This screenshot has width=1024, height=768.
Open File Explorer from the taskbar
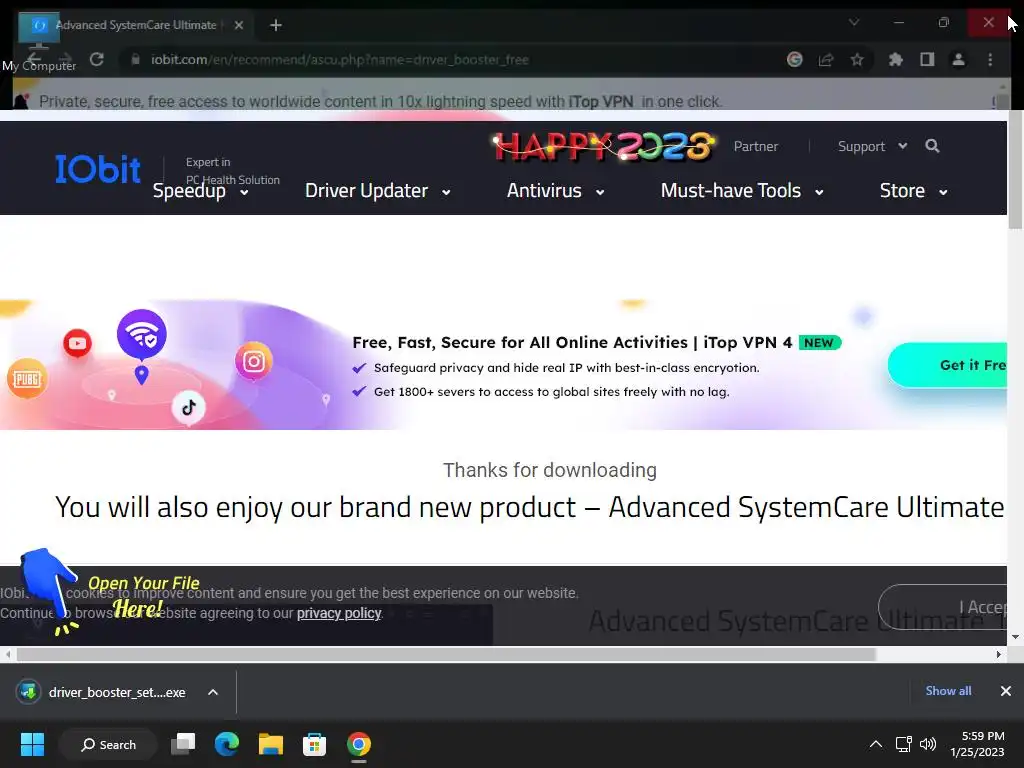coord(270,744)
